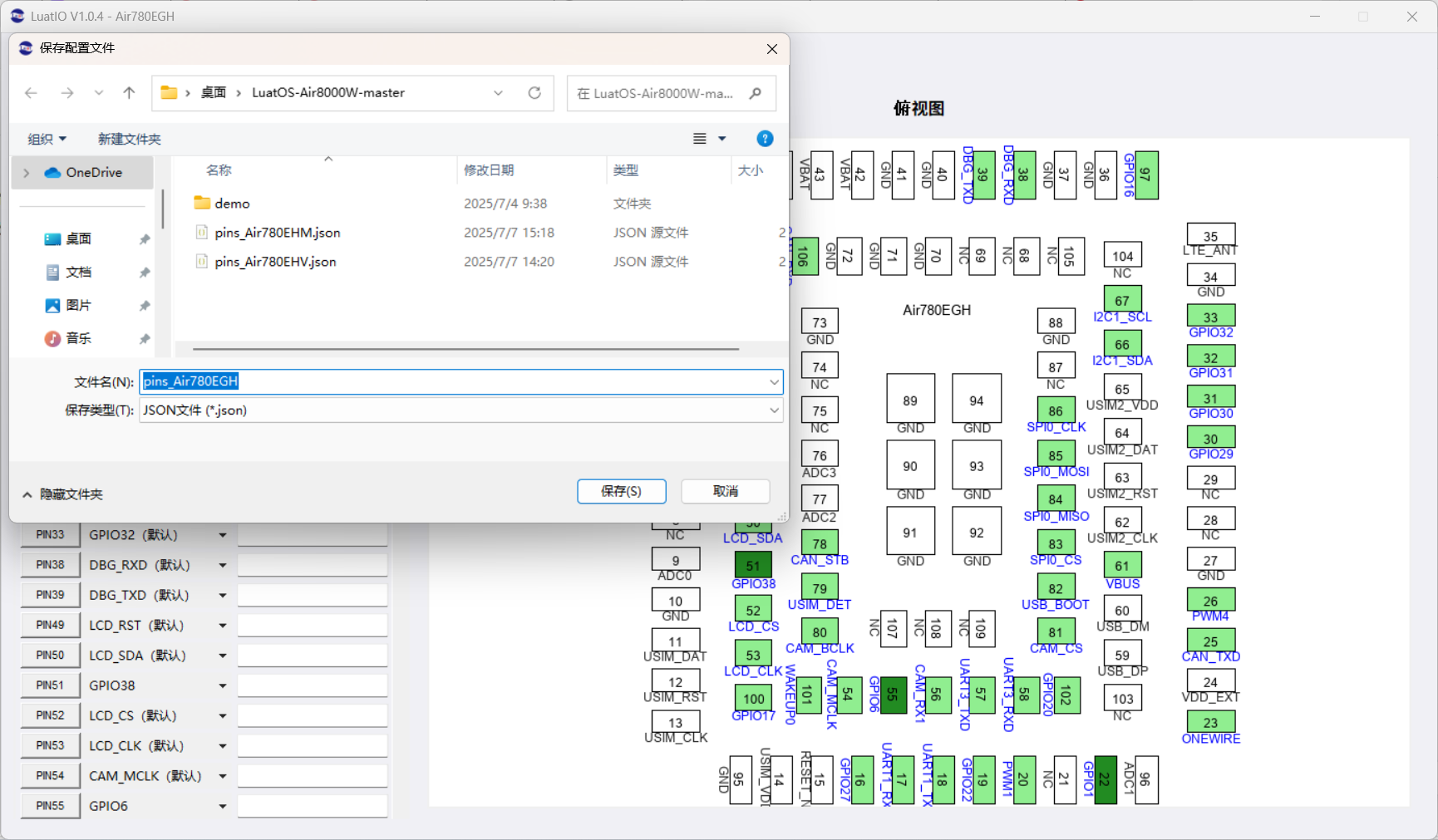The height and width of the screenshot is (840, 1438).
Task: Select pins_Air780EHM.json file
Action: tap(278, 233)
